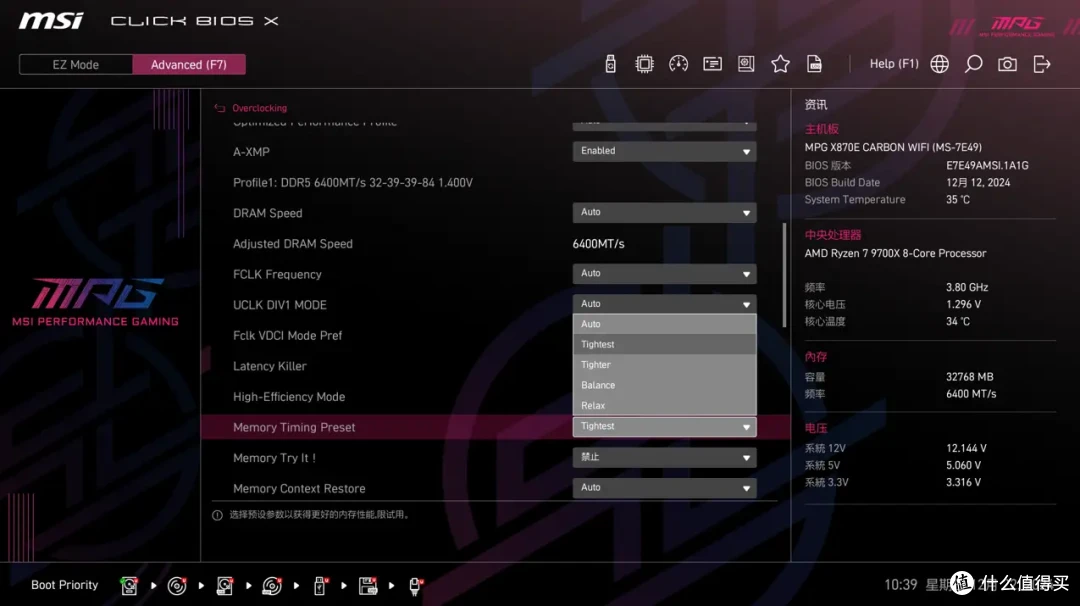Select the hard disk boot device with green check

click(x=129, y=585)
